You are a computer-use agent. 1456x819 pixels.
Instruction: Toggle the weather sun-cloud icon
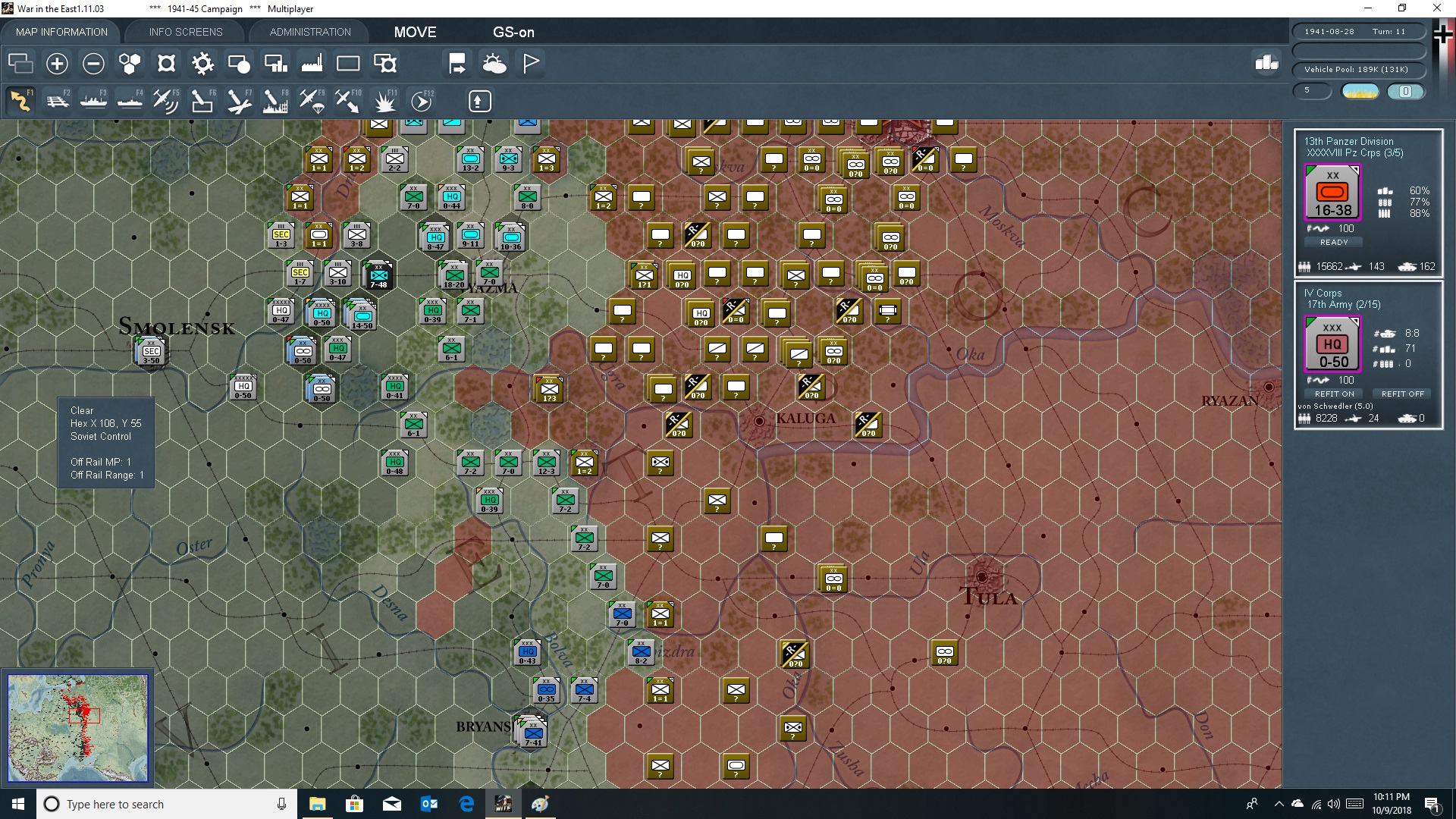click(x=494, y=64)
